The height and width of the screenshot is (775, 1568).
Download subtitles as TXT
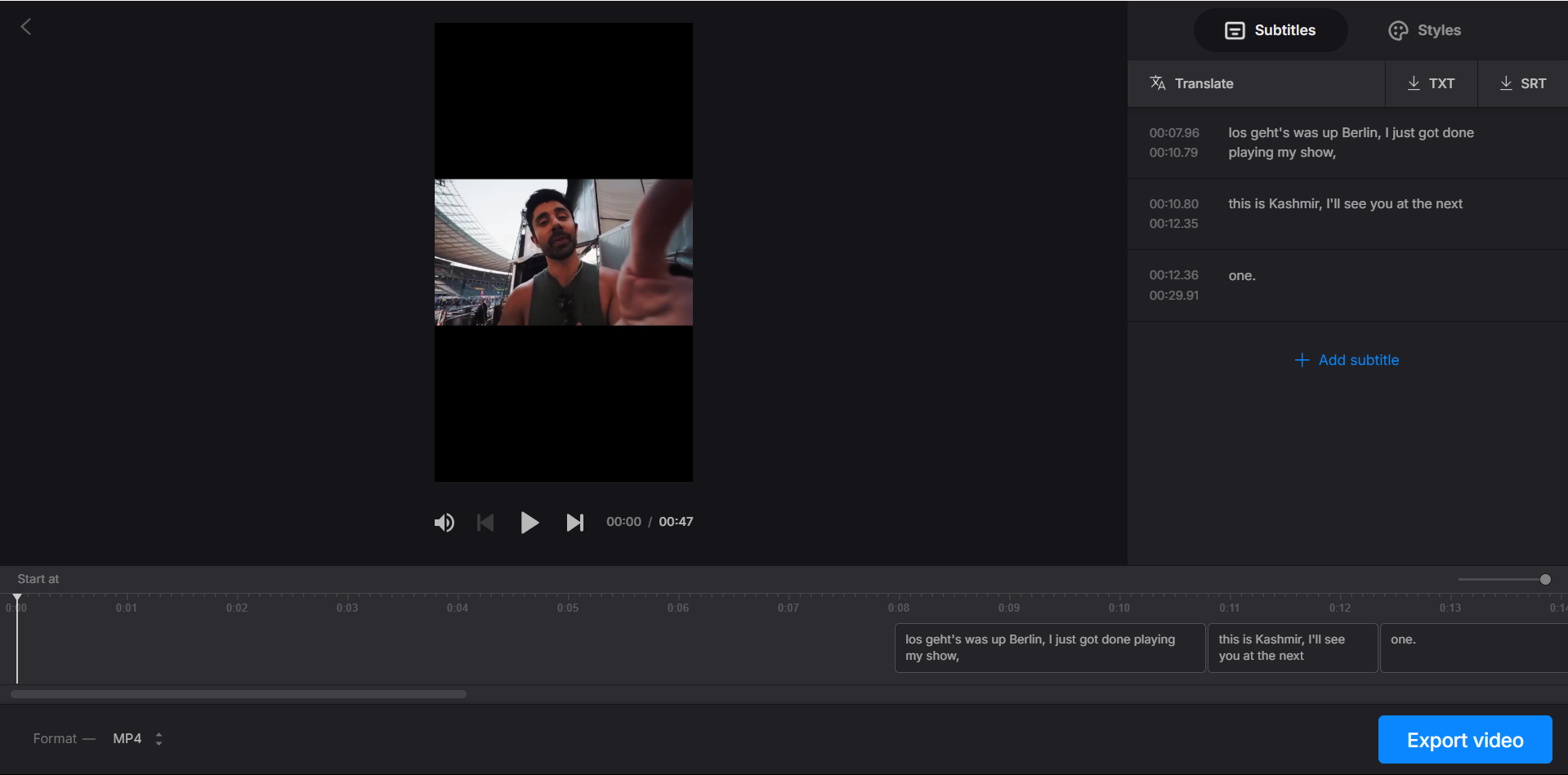[x=1431, y=83]
